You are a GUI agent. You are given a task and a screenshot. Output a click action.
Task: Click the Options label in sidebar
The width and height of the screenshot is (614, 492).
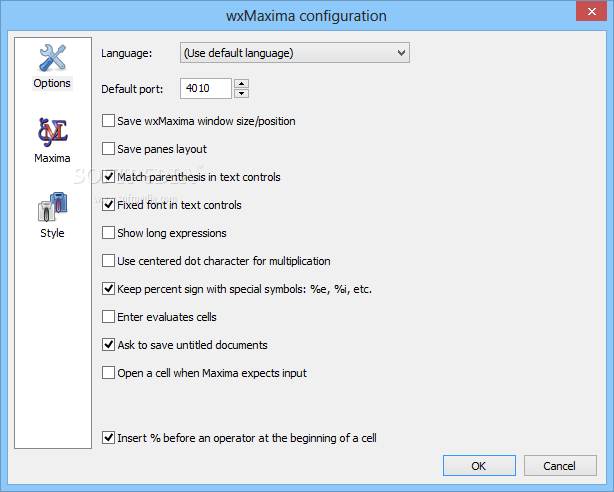tap(52, 83)
